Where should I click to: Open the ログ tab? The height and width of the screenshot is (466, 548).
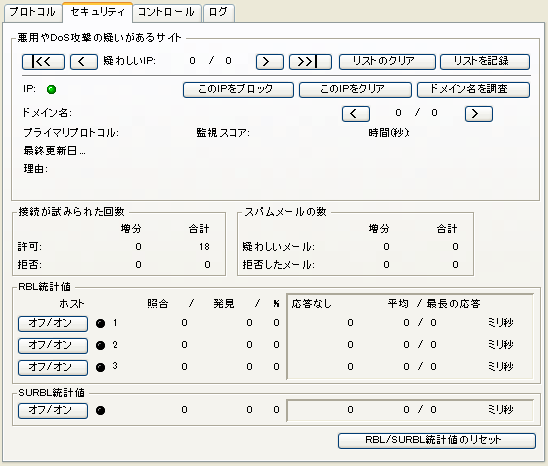pos(218,12)
